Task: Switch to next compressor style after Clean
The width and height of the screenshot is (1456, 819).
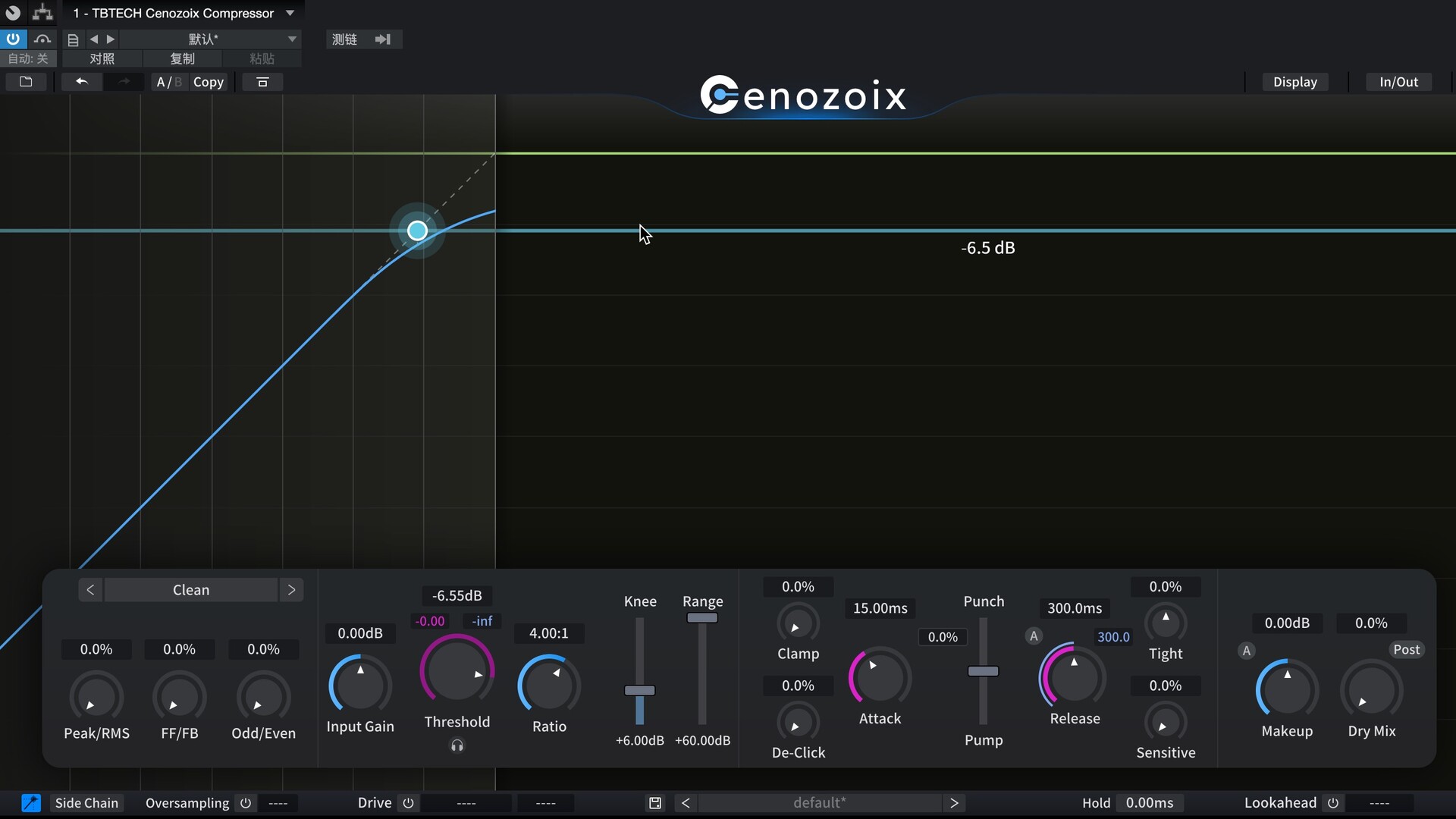Action: (x=291, y=590)
